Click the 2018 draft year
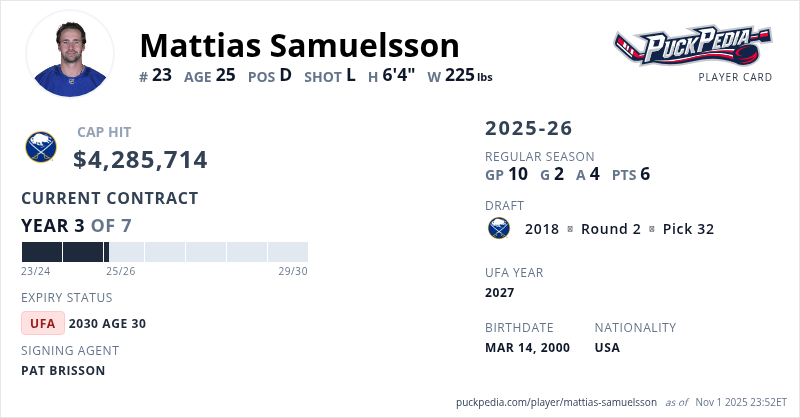Screen dimensions: 800x418 (x=542, y=229)
